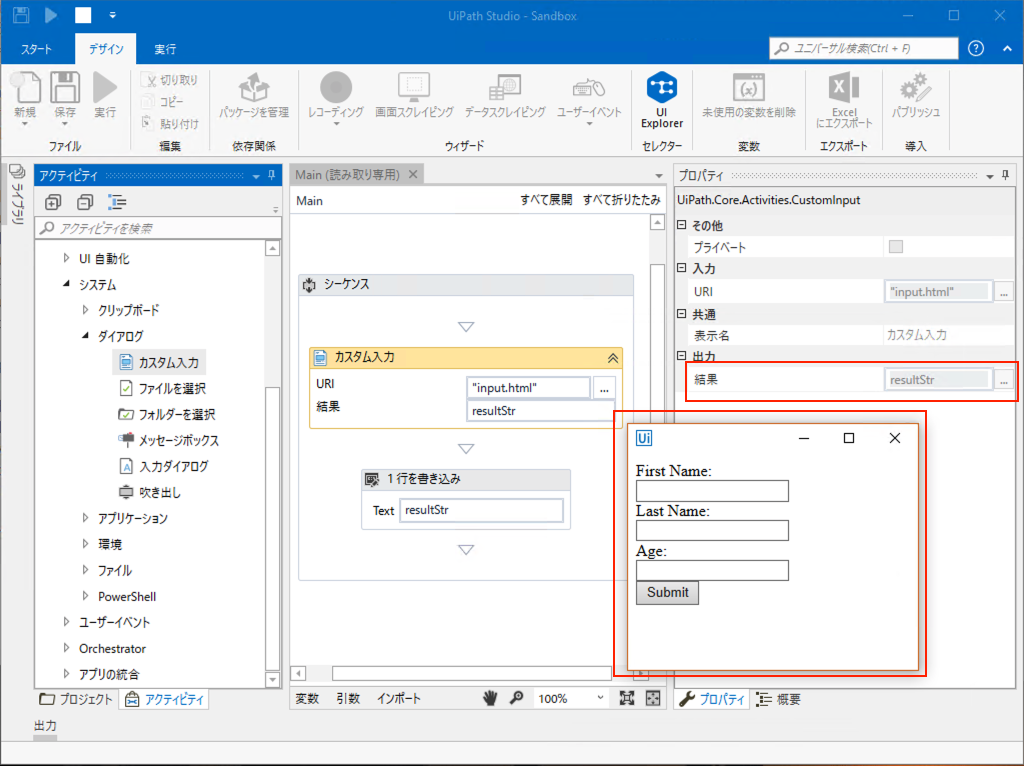Switch to デザイン ribbon tab
1024x766 pixels.
pos(106,49)
